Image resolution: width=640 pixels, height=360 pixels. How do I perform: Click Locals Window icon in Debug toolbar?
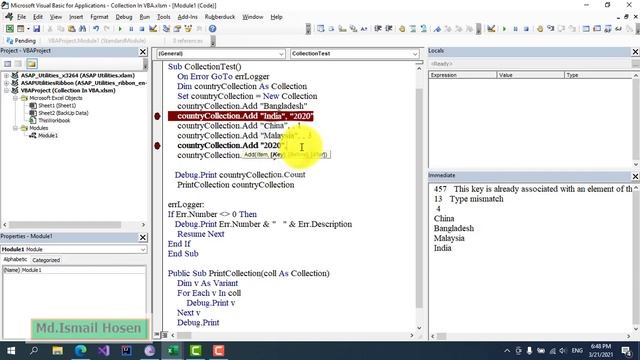pyautogui.click(x=586, y=29)
